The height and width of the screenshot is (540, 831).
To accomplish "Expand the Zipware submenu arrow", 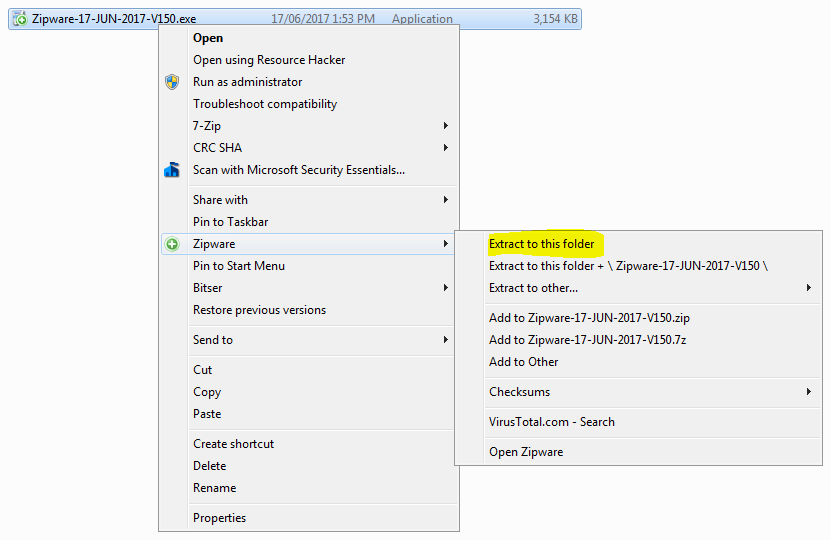I will [446, 244].
